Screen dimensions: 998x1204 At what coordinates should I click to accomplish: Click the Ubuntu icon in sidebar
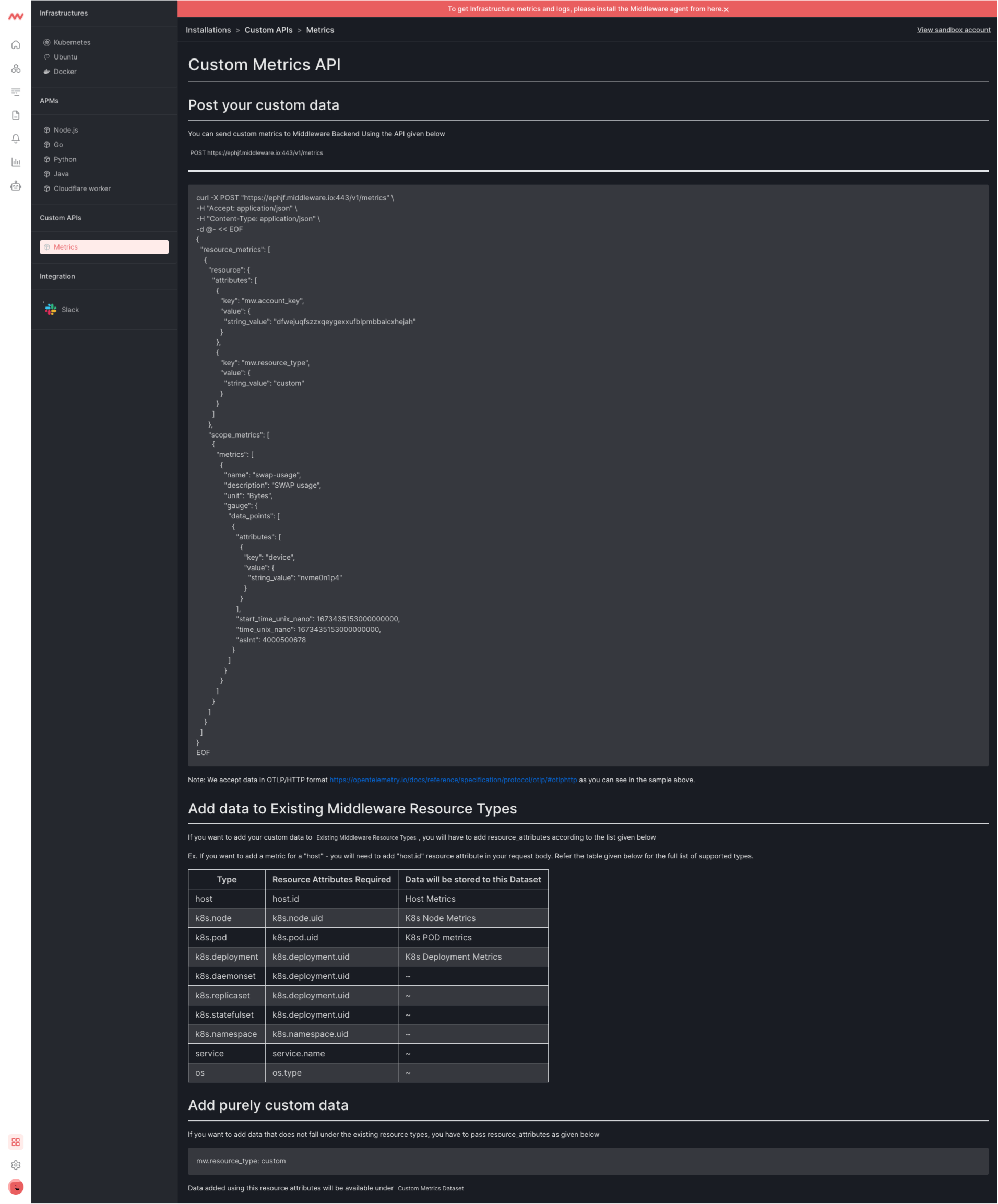click(x=46, y=57)
